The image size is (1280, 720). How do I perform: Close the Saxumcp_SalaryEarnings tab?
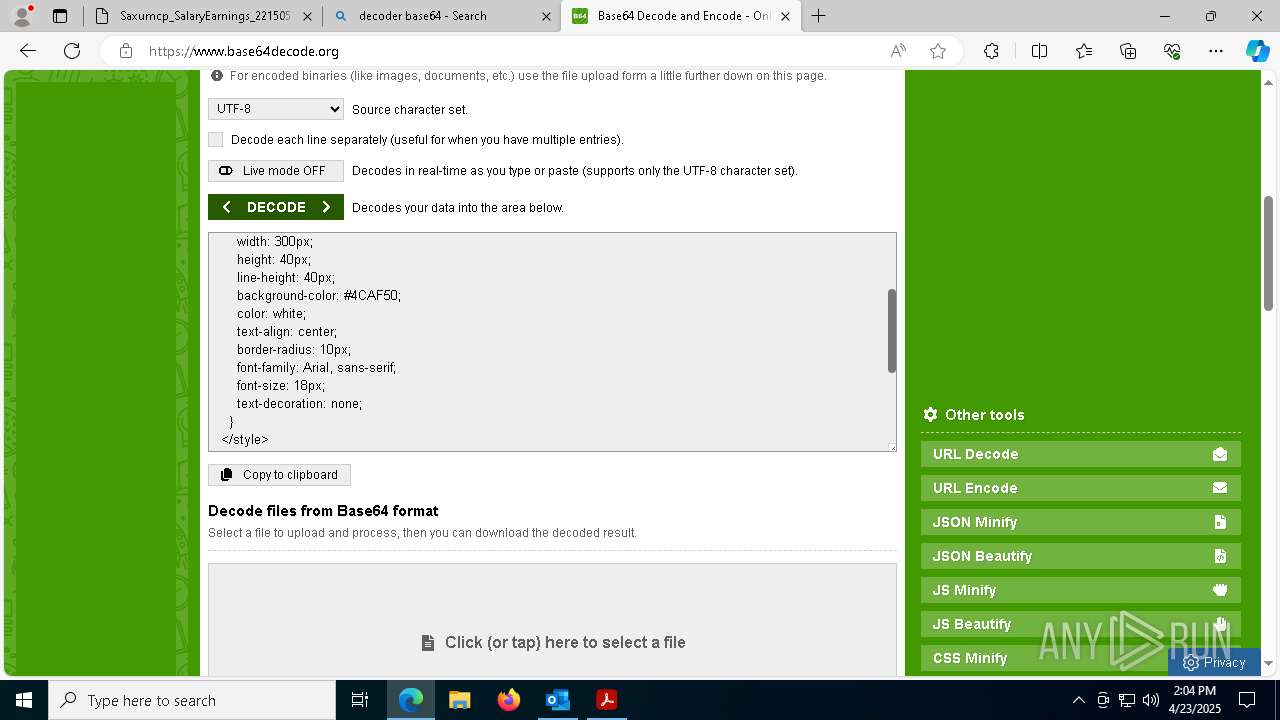307,16
